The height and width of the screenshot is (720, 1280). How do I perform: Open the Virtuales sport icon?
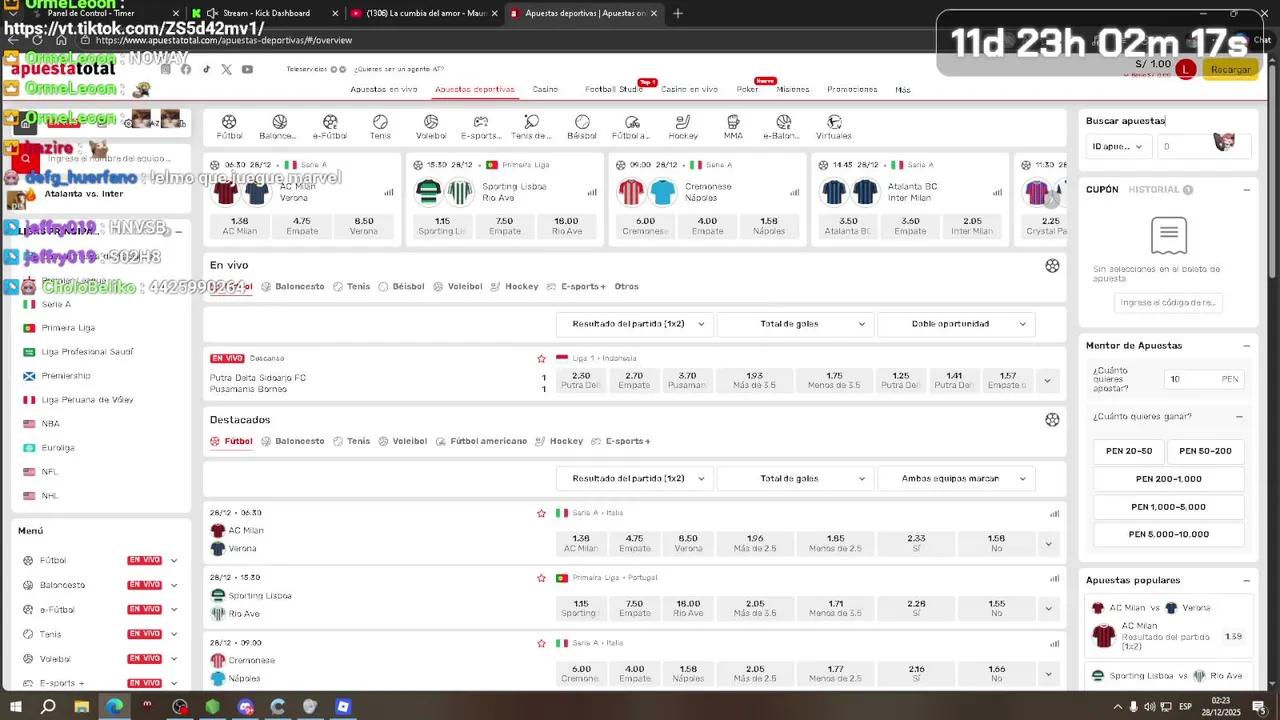834,122
